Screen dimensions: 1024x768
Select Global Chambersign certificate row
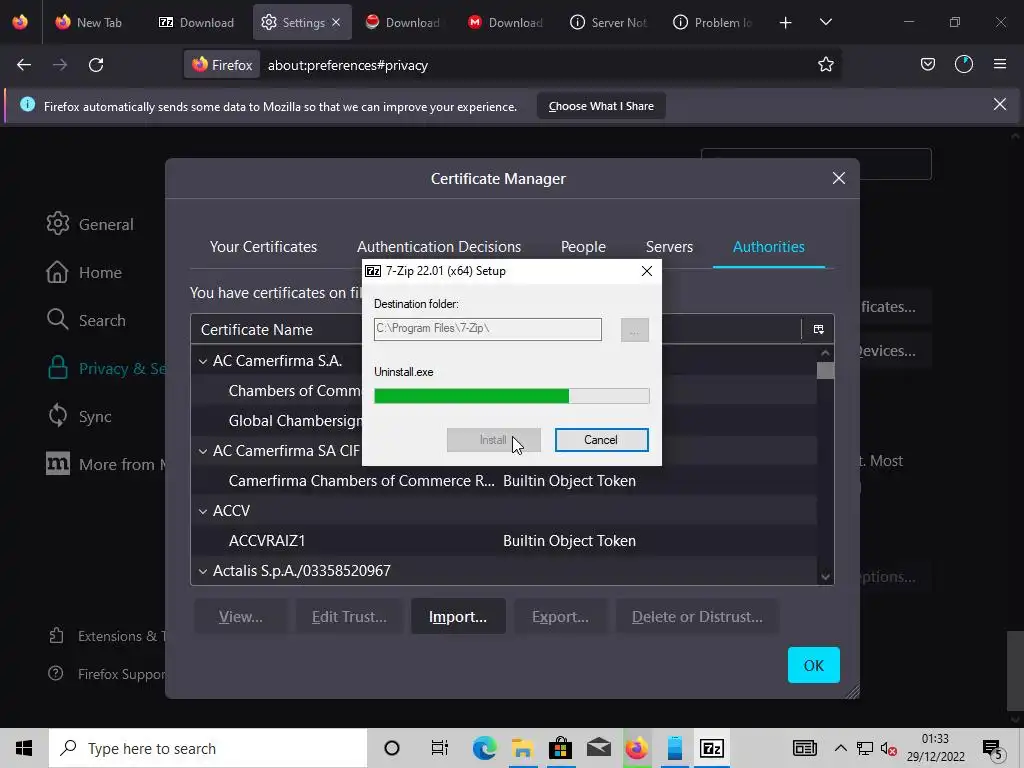pyautogui.click(x=277, y=421)
